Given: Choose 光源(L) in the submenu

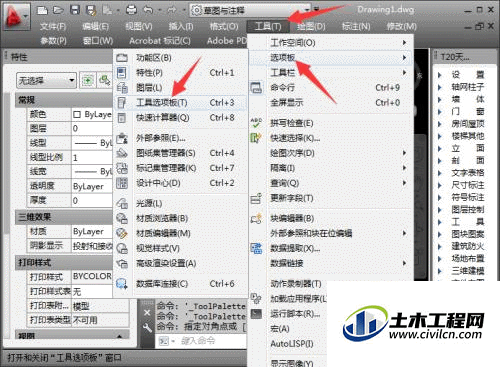Looking at the screenshot, I should (181, 203).
